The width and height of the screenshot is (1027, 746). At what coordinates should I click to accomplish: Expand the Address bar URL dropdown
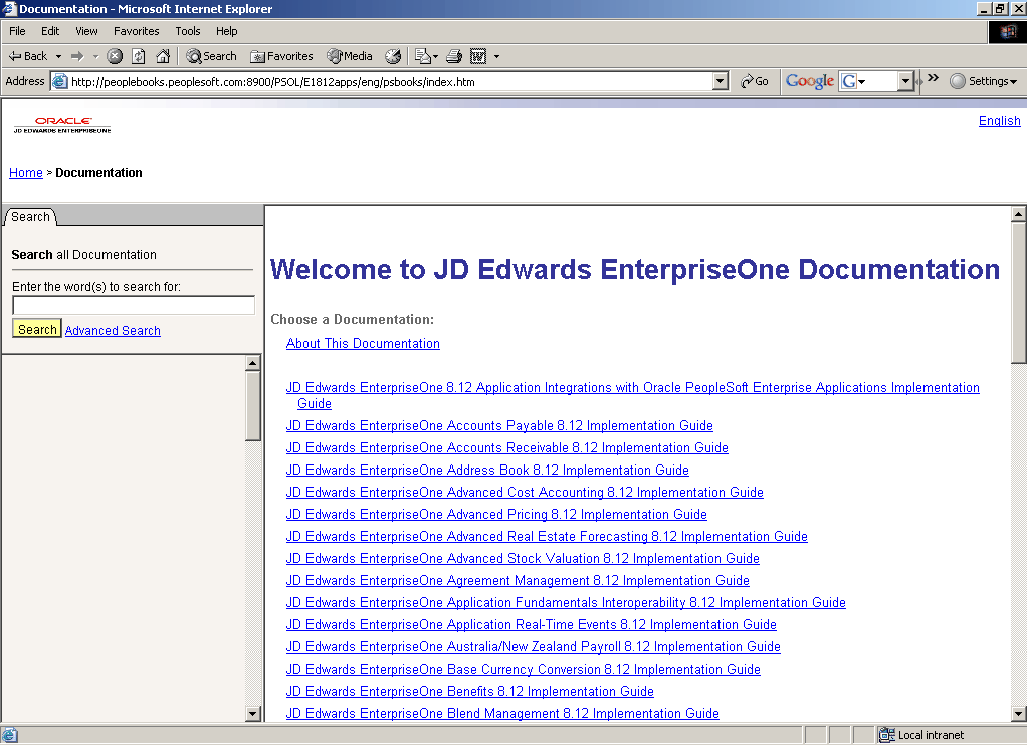coord(720,81)
